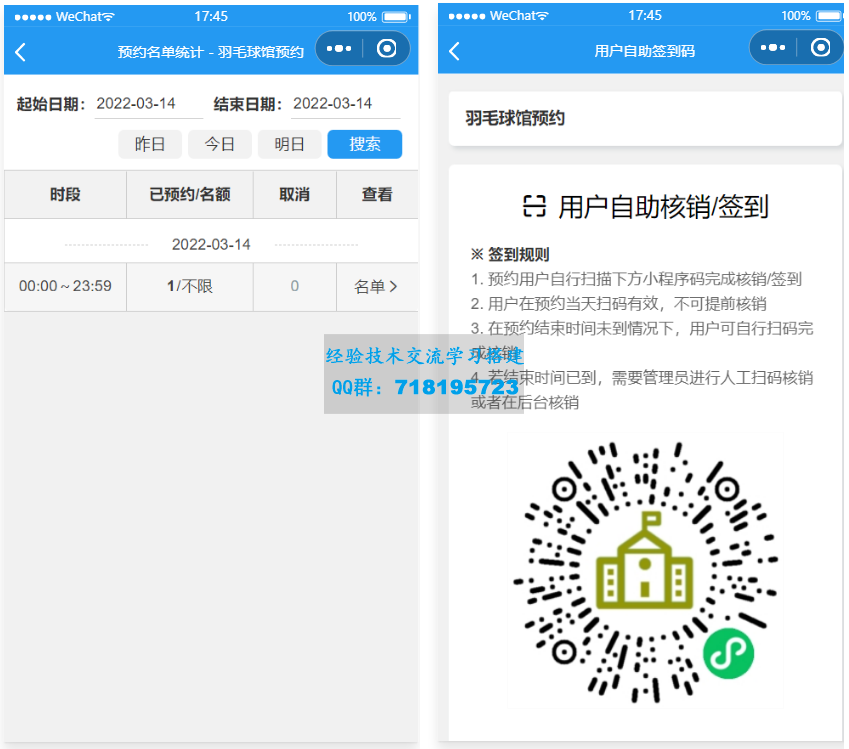The height and width of the screenshot is (749, 849).
Task: Tap the mini program QR code image
Action: pyautogui.click(x=645, y=572)
